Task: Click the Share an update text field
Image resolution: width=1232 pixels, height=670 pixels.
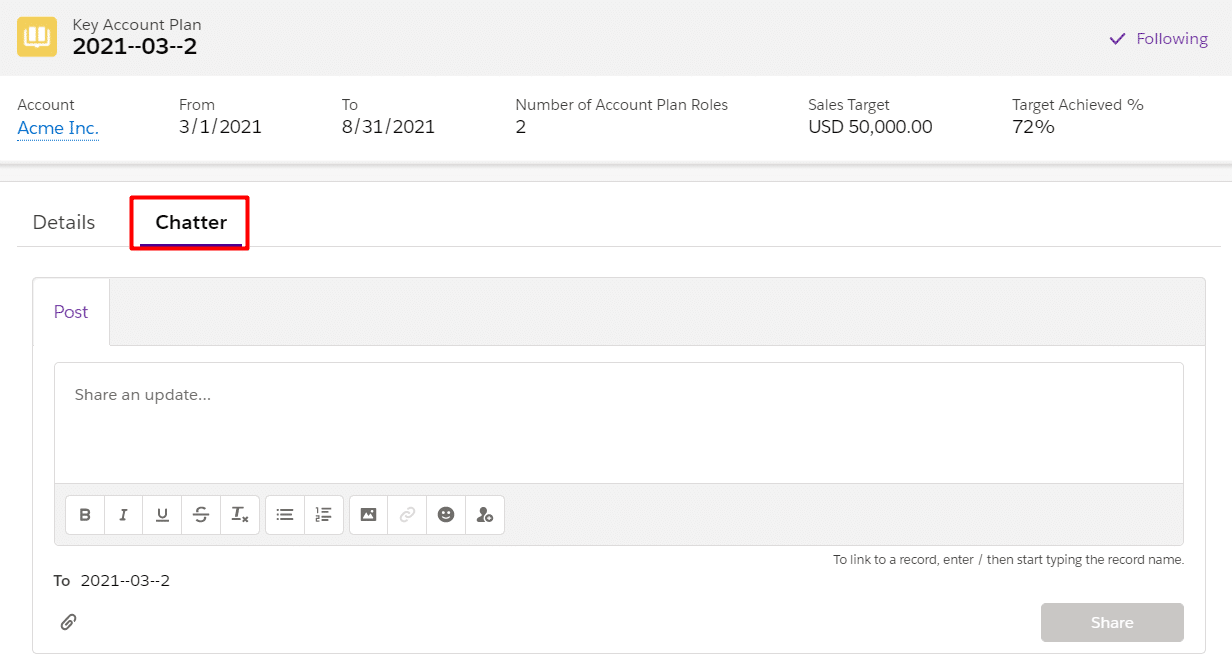Action: pyautogui.click(x=618, y=422)
